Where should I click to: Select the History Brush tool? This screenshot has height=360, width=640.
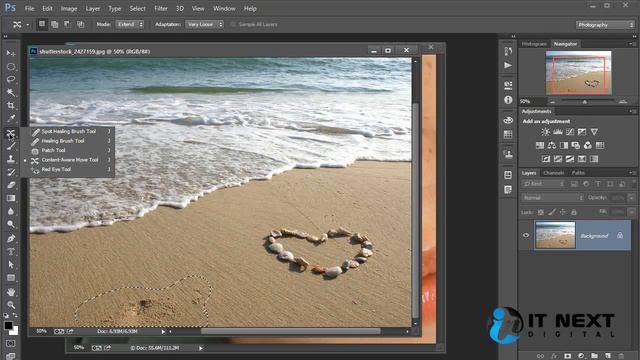click(11, 172)
